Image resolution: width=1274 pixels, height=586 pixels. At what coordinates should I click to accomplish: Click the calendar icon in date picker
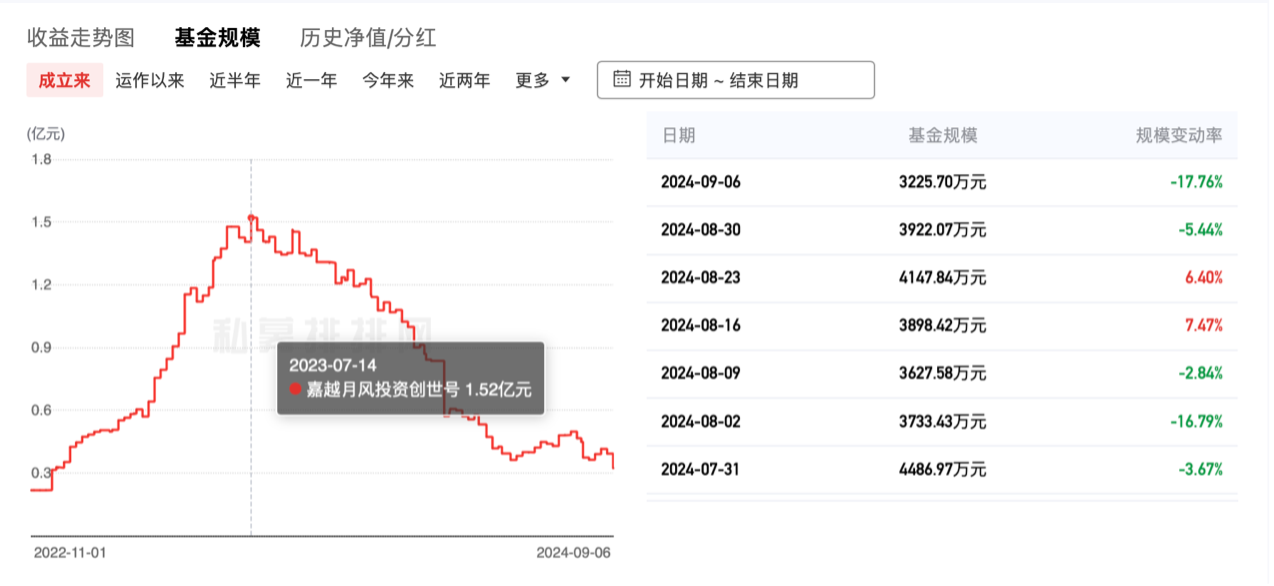[621, 80]
